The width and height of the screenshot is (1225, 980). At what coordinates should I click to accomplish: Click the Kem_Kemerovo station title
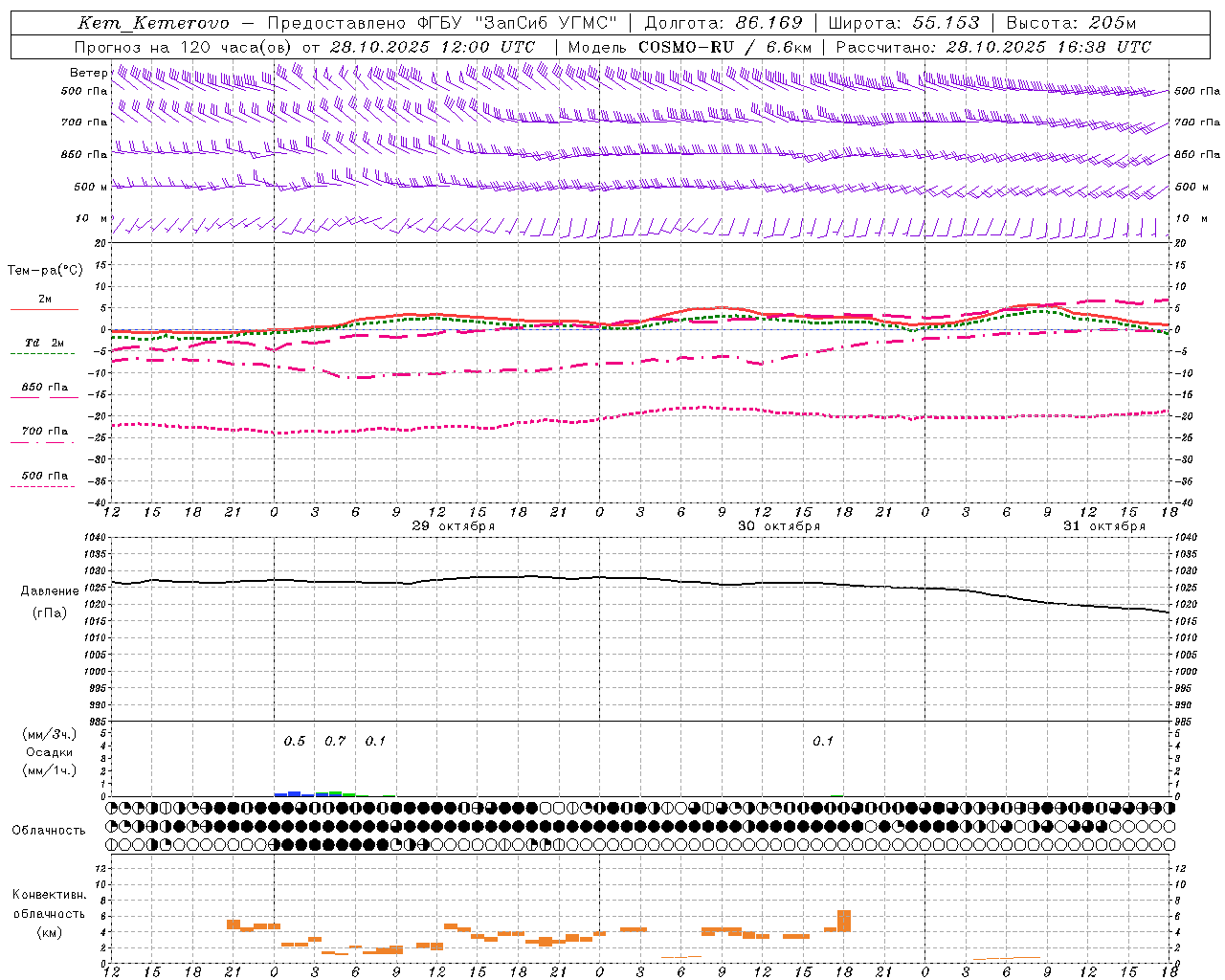coord(154,23)
